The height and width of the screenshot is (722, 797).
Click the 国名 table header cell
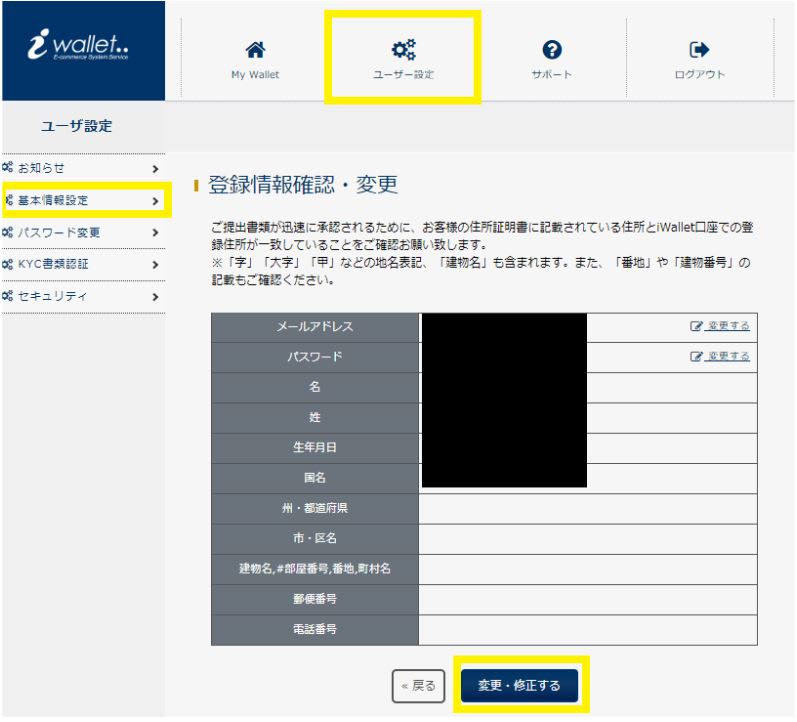point(315,478)
